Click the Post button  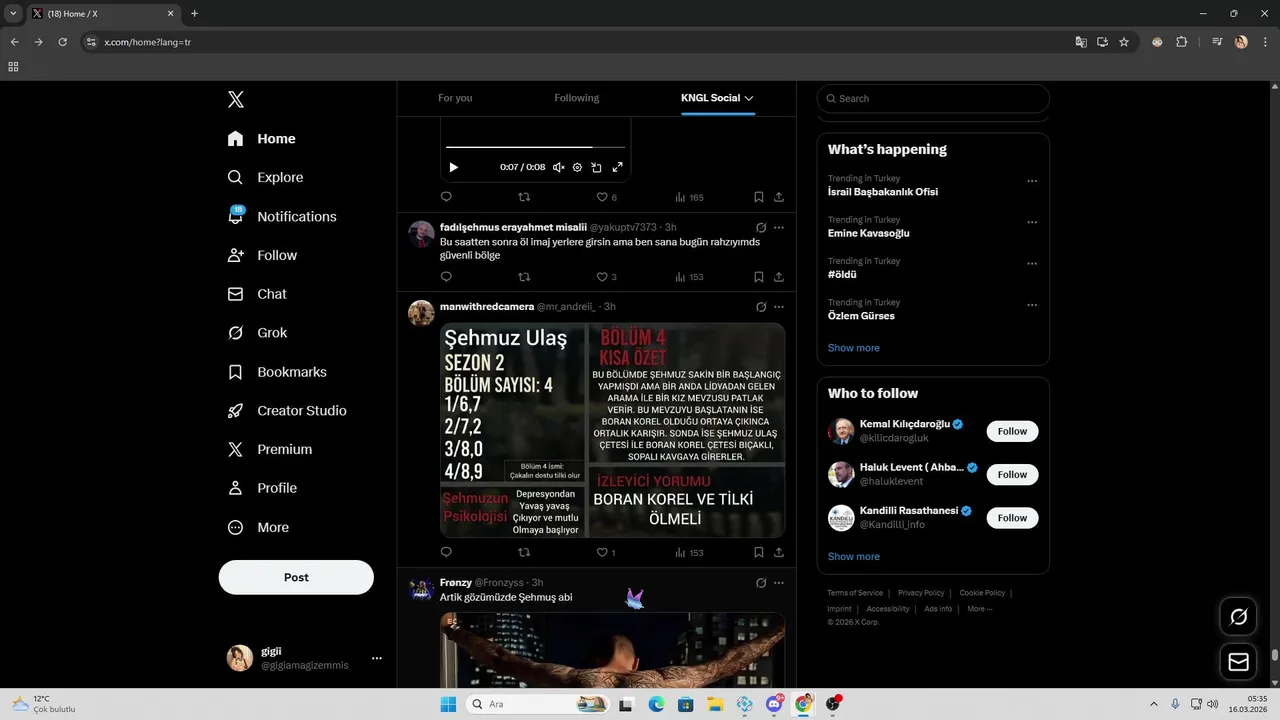tap(296, 577)
